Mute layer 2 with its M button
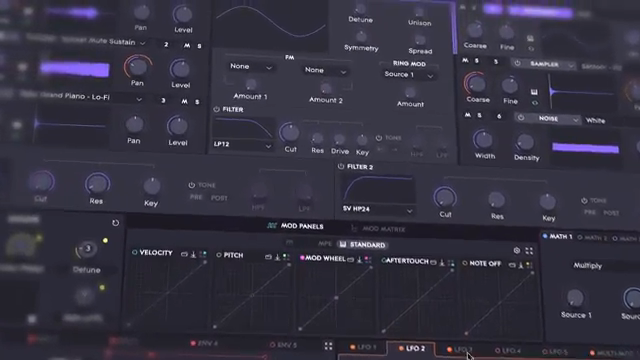Screen dimensions: 640x360 (187, 46)
